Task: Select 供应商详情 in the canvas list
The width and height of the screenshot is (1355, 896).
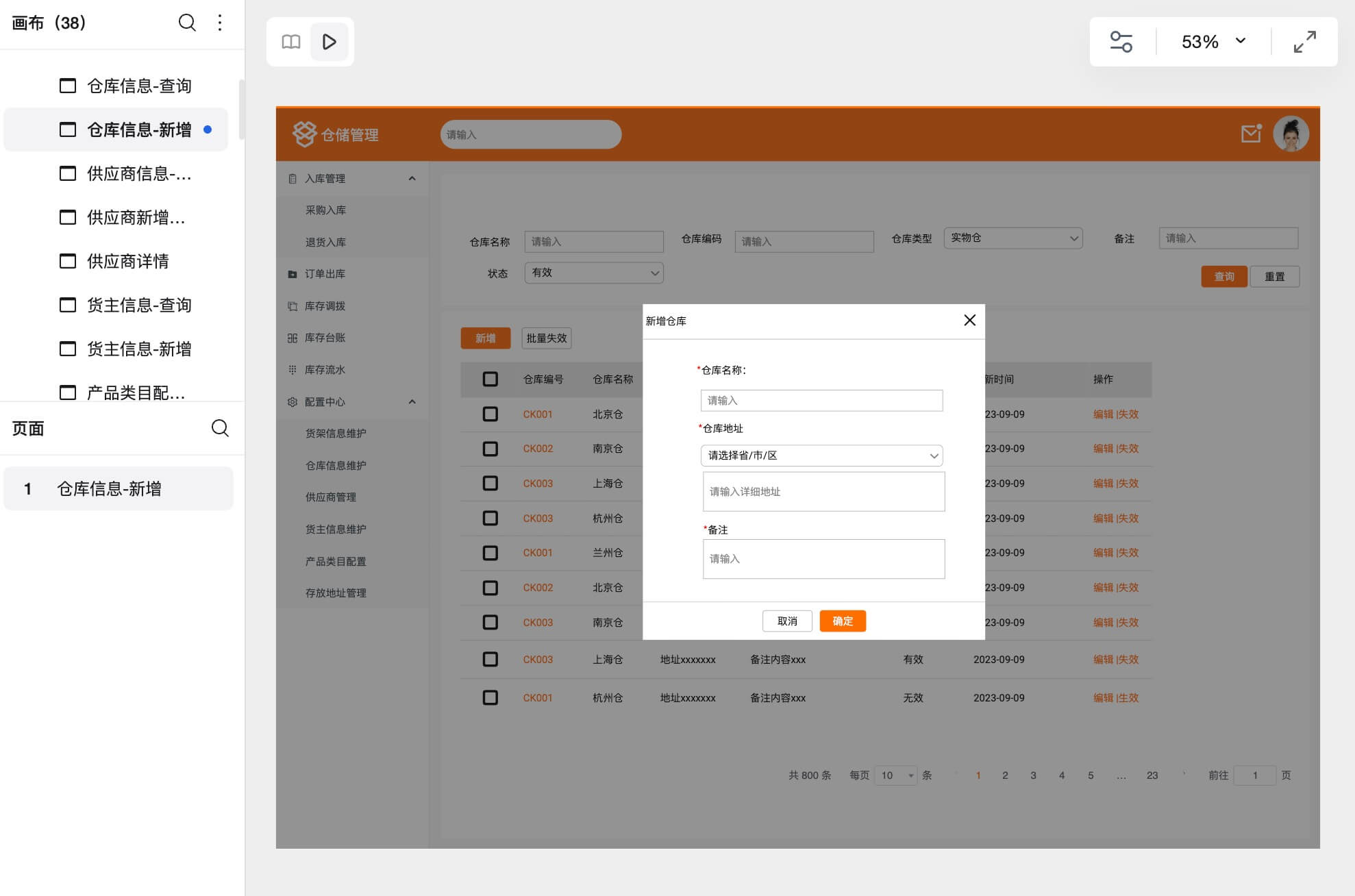Action: 128,261
